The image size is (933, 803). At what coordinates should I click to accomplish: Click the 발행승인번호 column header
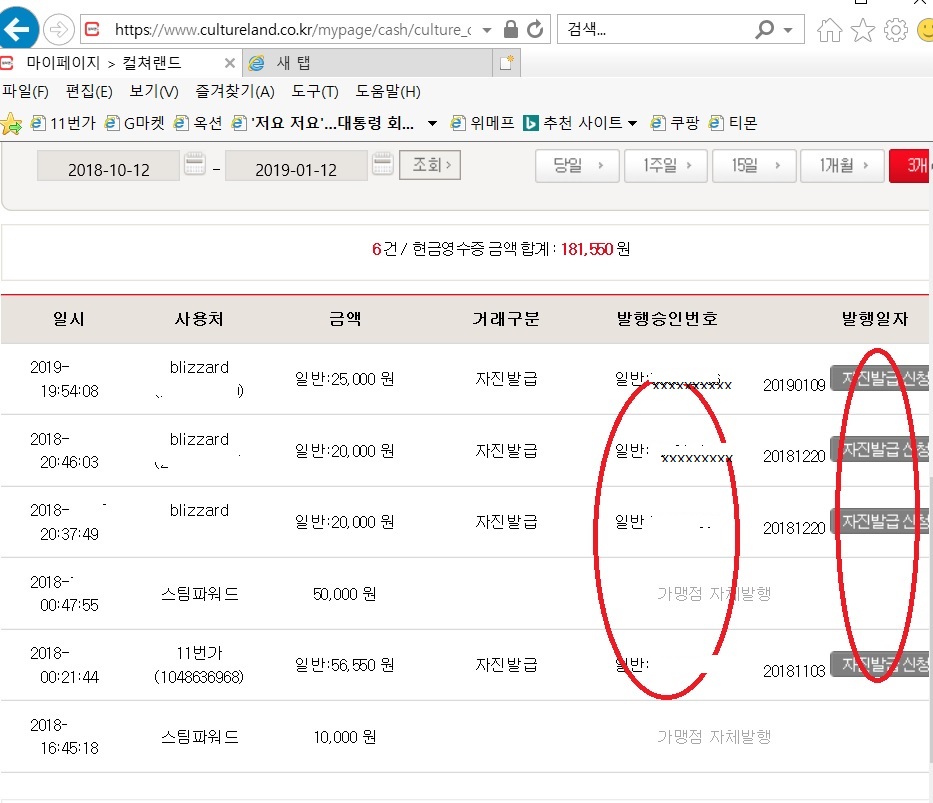coord(667,319)
